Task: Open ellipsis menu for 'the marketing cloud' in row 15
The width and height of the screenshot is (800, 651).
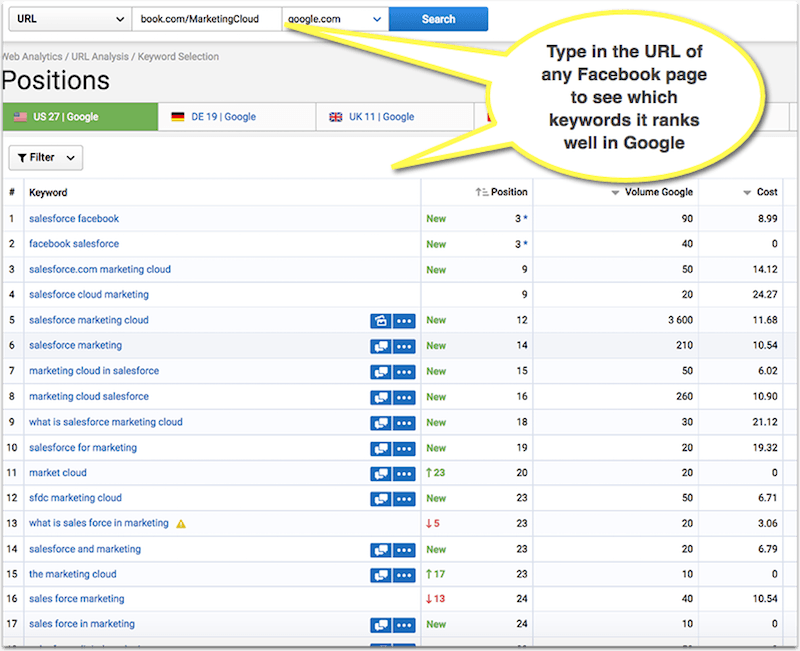Action: 404,575
